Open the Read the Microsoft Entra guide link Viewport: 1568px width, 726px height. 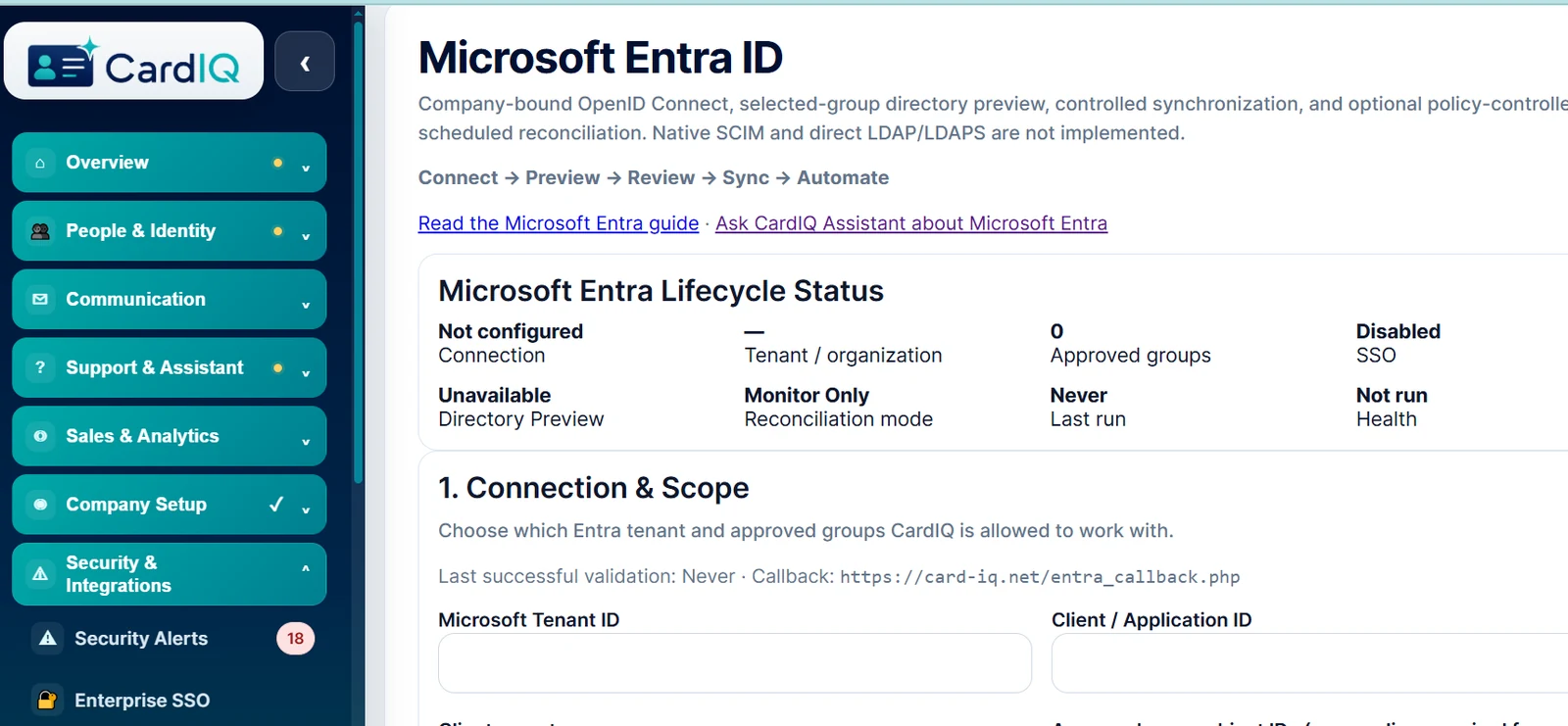tap(559, 223)
